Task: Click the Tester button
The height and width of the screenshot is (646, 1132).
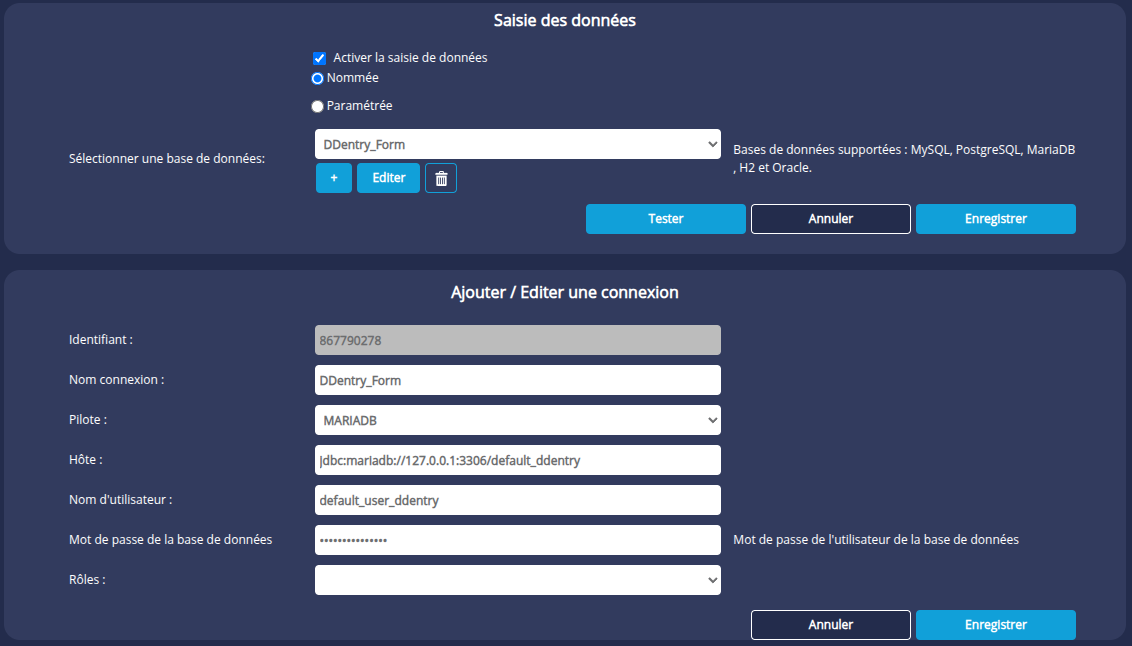Action: click(665, 219)
